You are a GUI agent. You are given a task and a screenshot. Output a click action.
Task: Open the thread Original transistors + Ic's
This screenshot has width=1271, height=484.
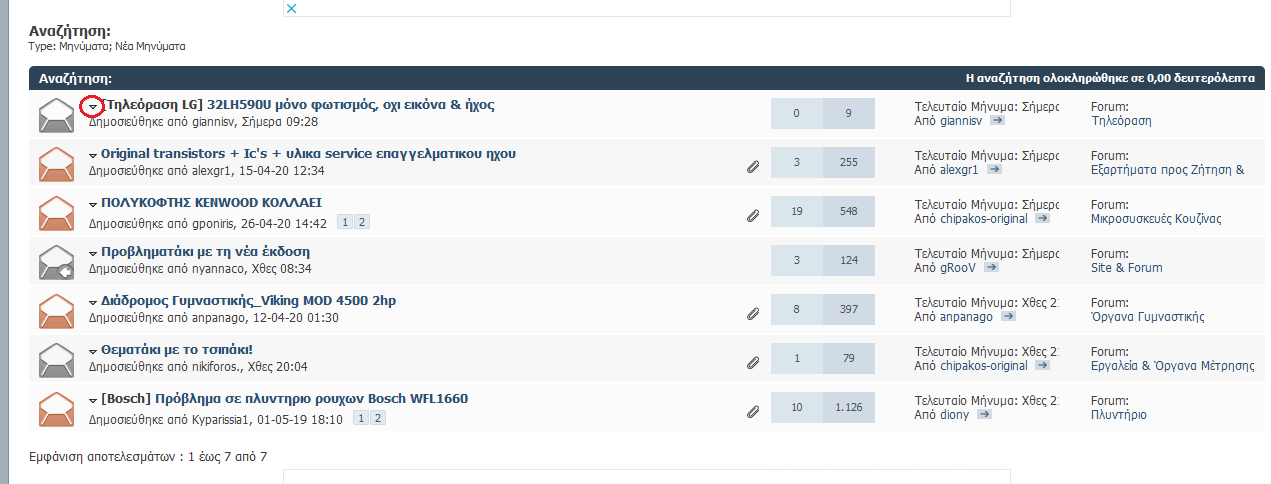(x=308, y=154)
